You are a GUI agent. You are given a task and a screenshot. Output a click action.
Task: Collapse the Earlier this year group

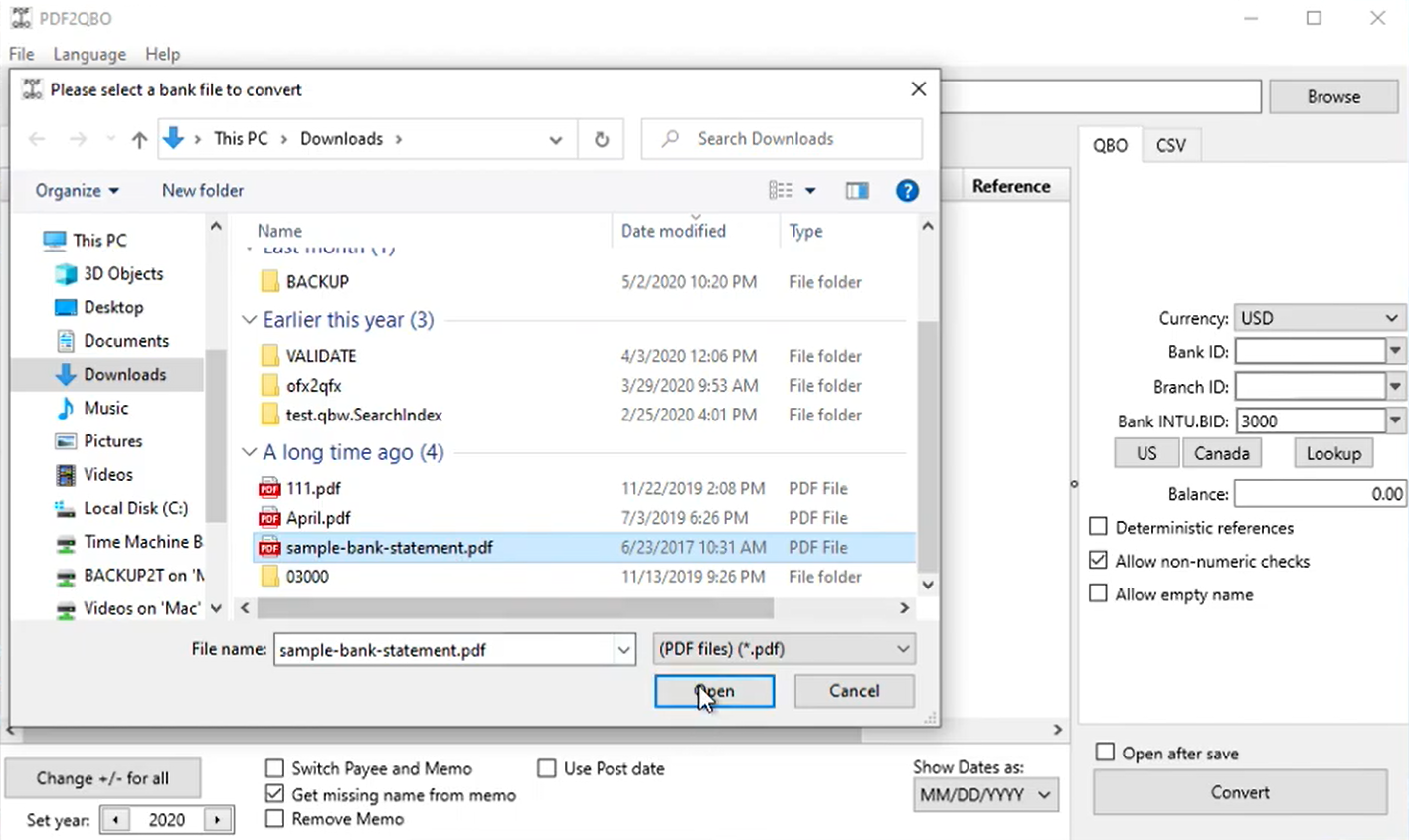click(x=249, y=320)
